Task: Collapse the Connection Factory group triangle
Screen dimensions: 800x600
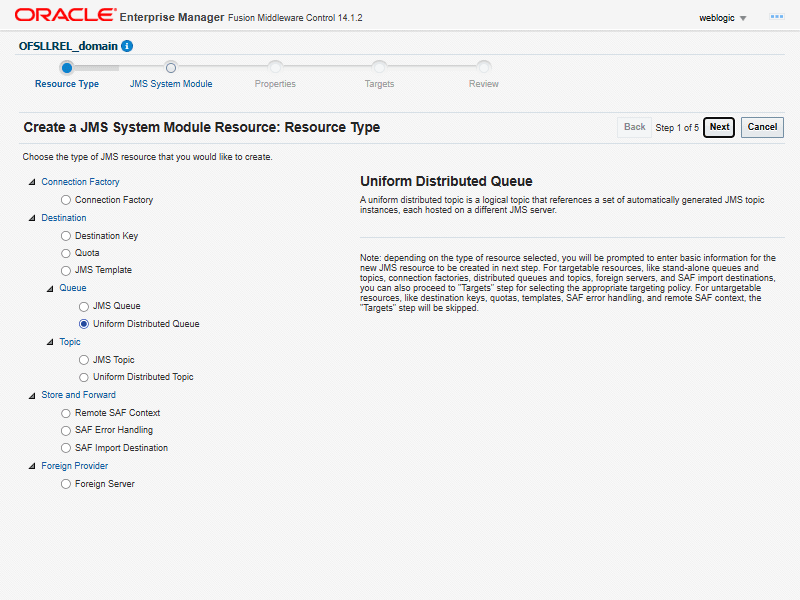Action: pyautogui.click(x=32, y=182)
